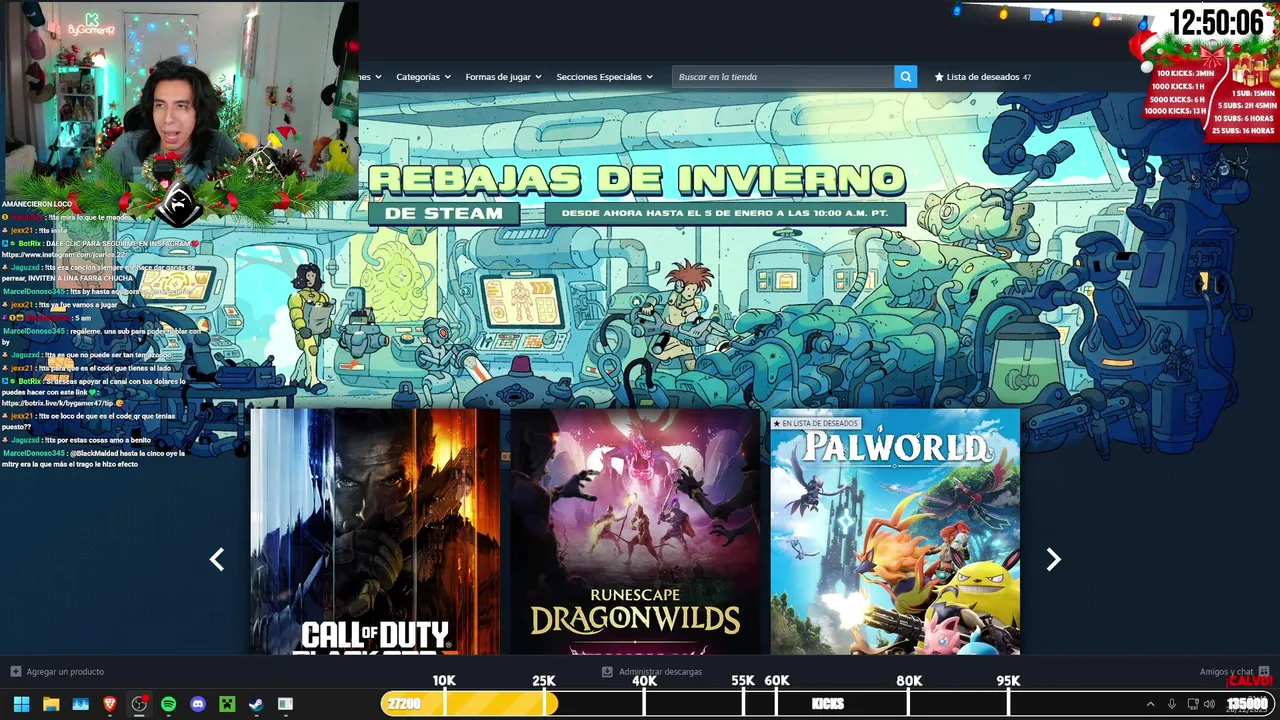The image size is (1280, 720).
Task: Click the star icon beside Lista de deseados
Action: pyautogui.click(x=939, y=77)
